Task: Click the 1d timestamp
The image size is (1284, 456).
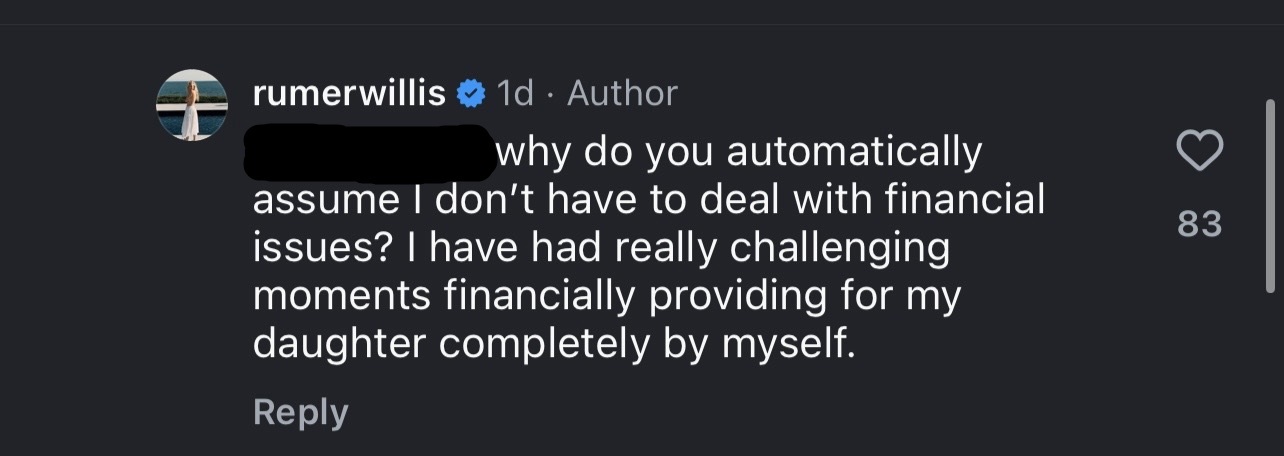Action: (515, 94)
